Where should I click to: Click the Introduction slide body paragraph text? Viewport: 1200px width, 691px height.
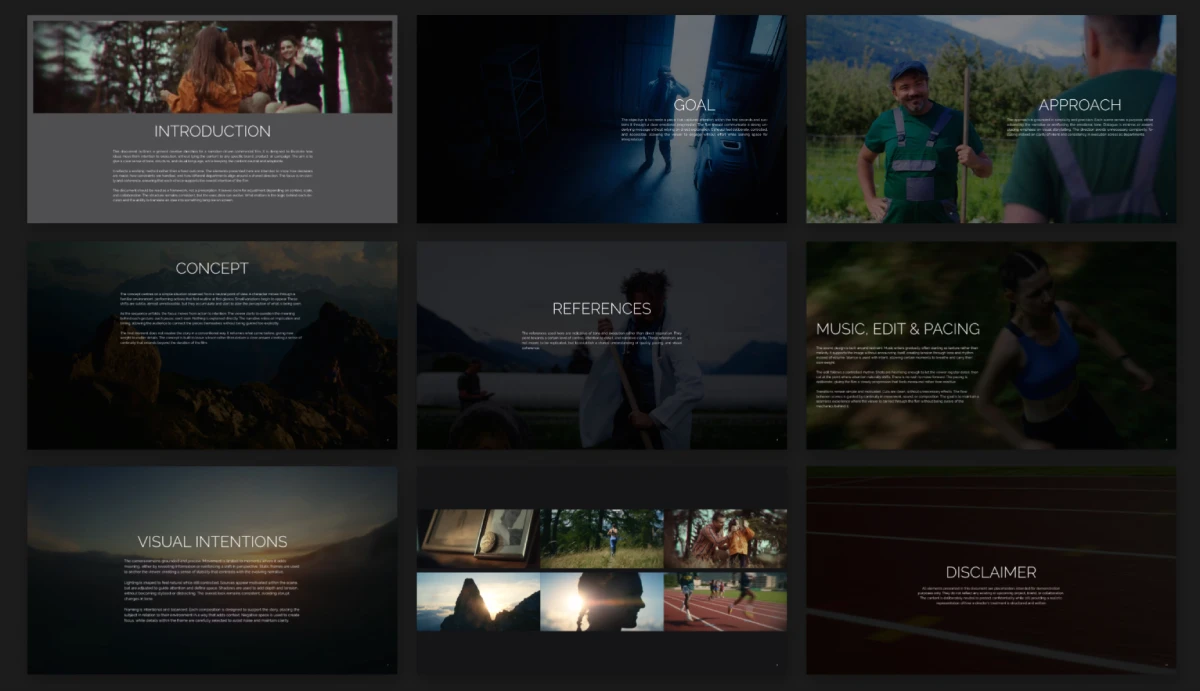tap(212, 176)
